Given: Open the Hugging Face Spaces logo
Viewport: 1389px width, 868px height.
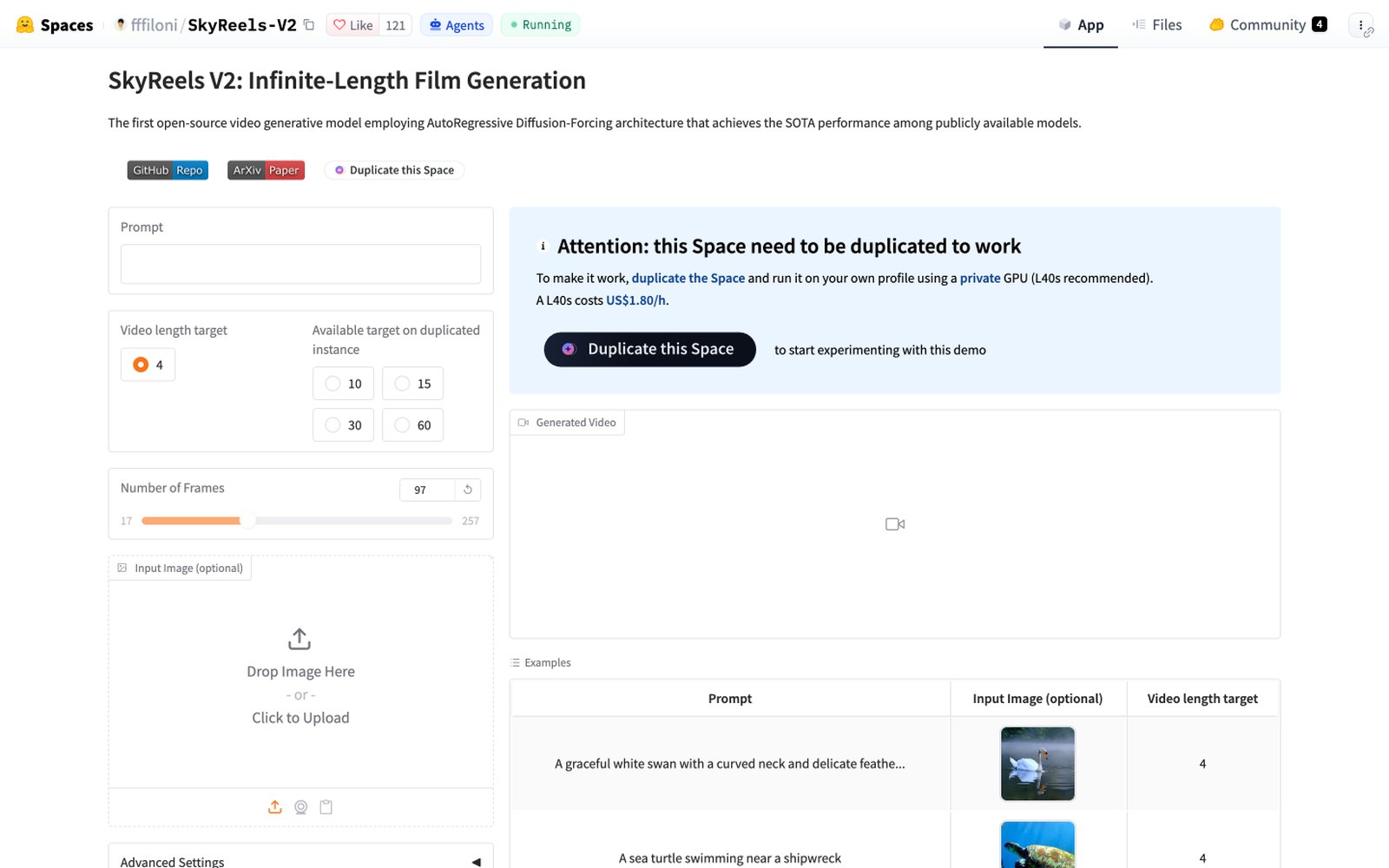Looking at the screenshot, I should click(54, 25).
